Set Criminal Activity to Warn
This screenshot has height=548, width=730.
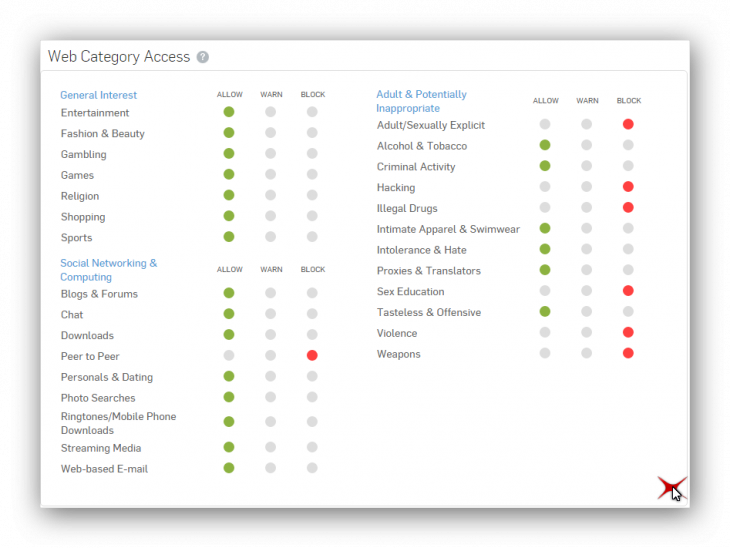click(x=587, y=166)
